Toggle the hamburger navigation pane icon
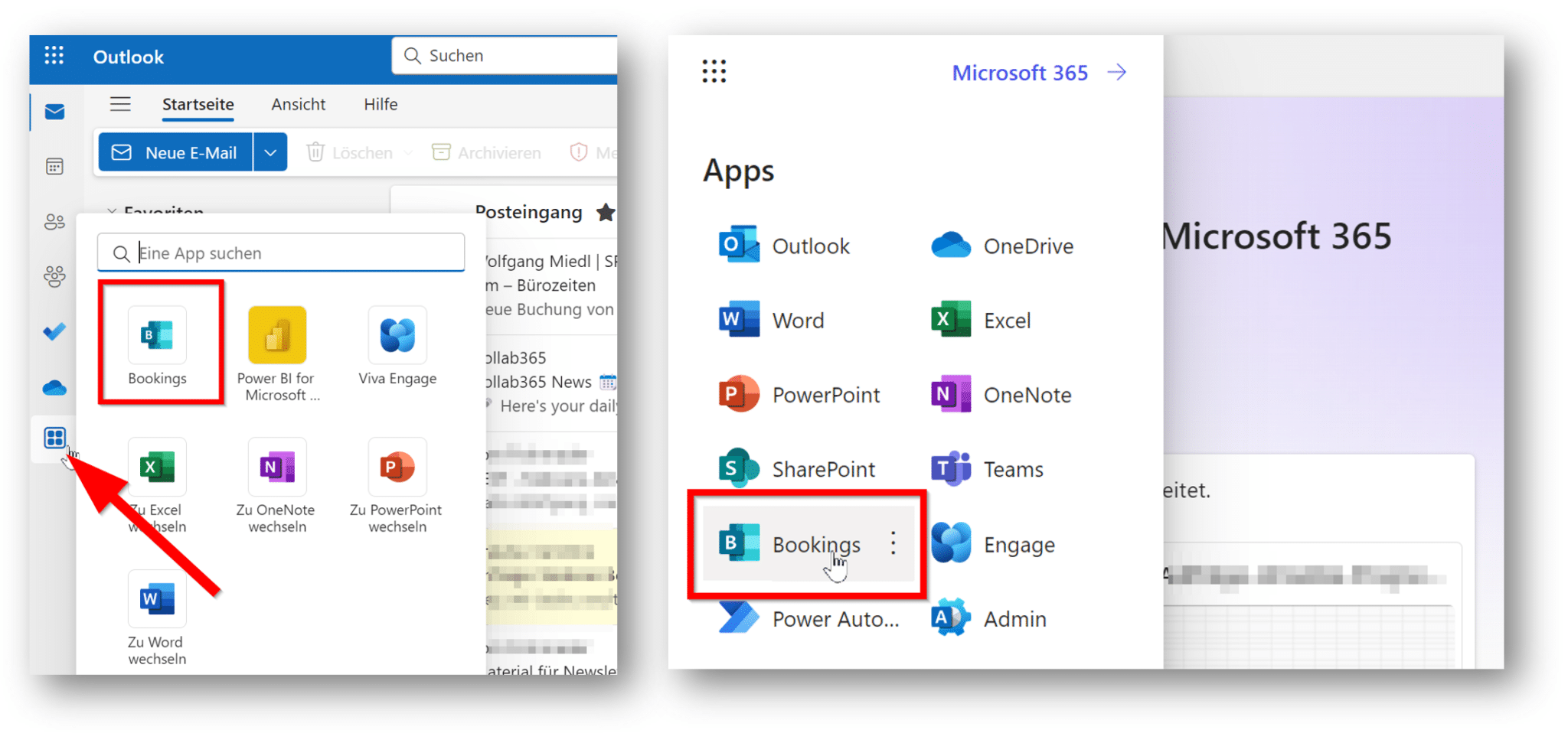This screenshot has width=1568, height=743. [120, 104]
